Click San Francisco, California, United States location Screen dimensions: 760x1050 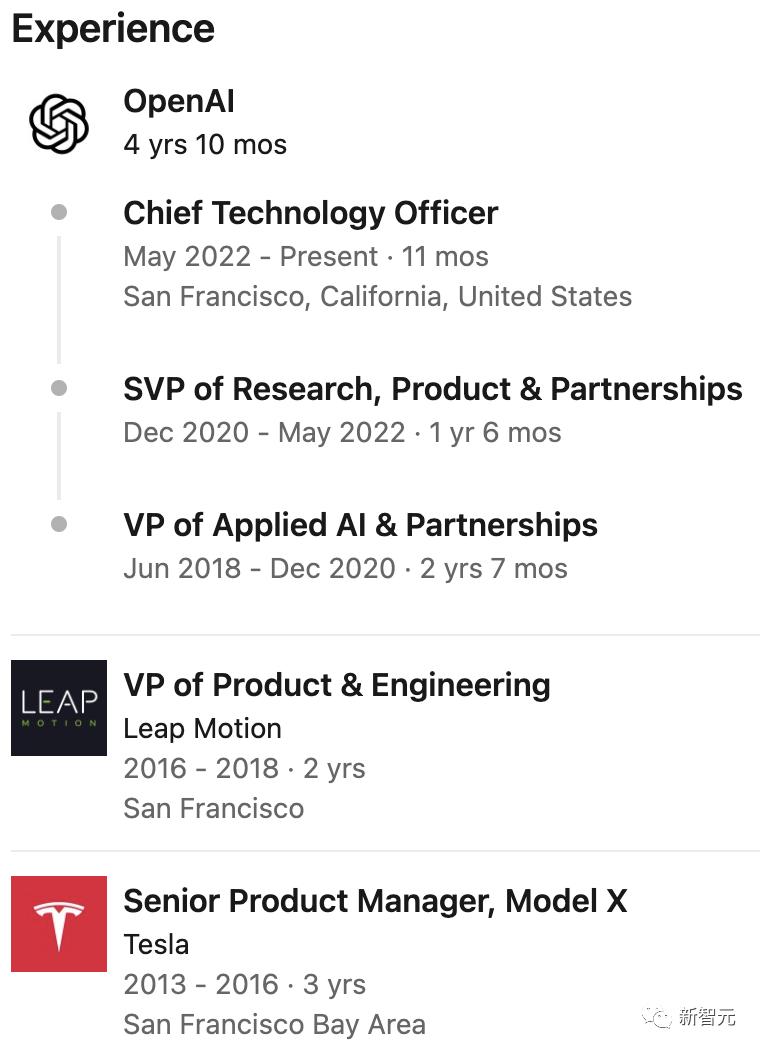coord(377,297)
